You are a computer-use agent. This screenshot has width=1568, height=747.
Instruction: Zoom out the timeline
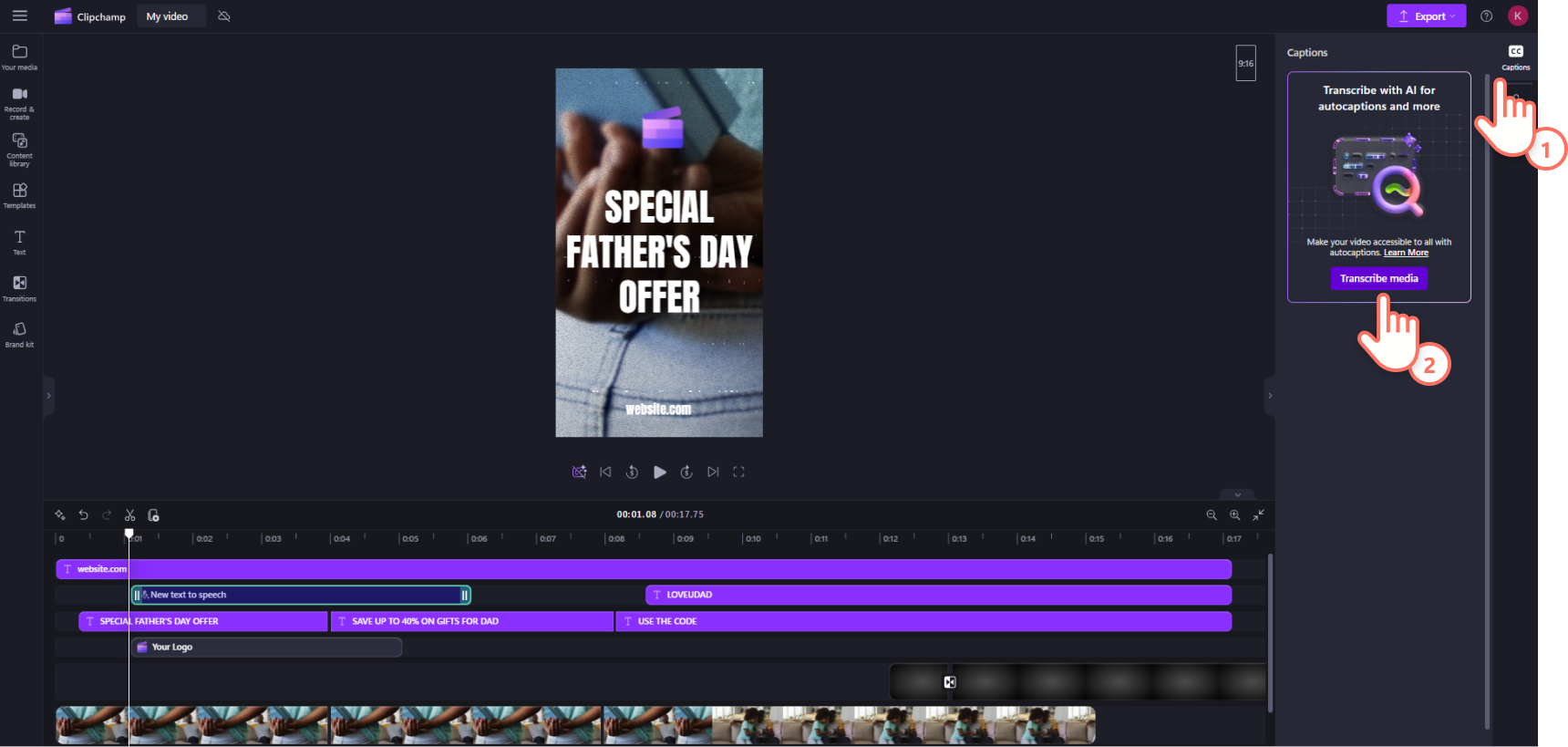[1212, 515]
